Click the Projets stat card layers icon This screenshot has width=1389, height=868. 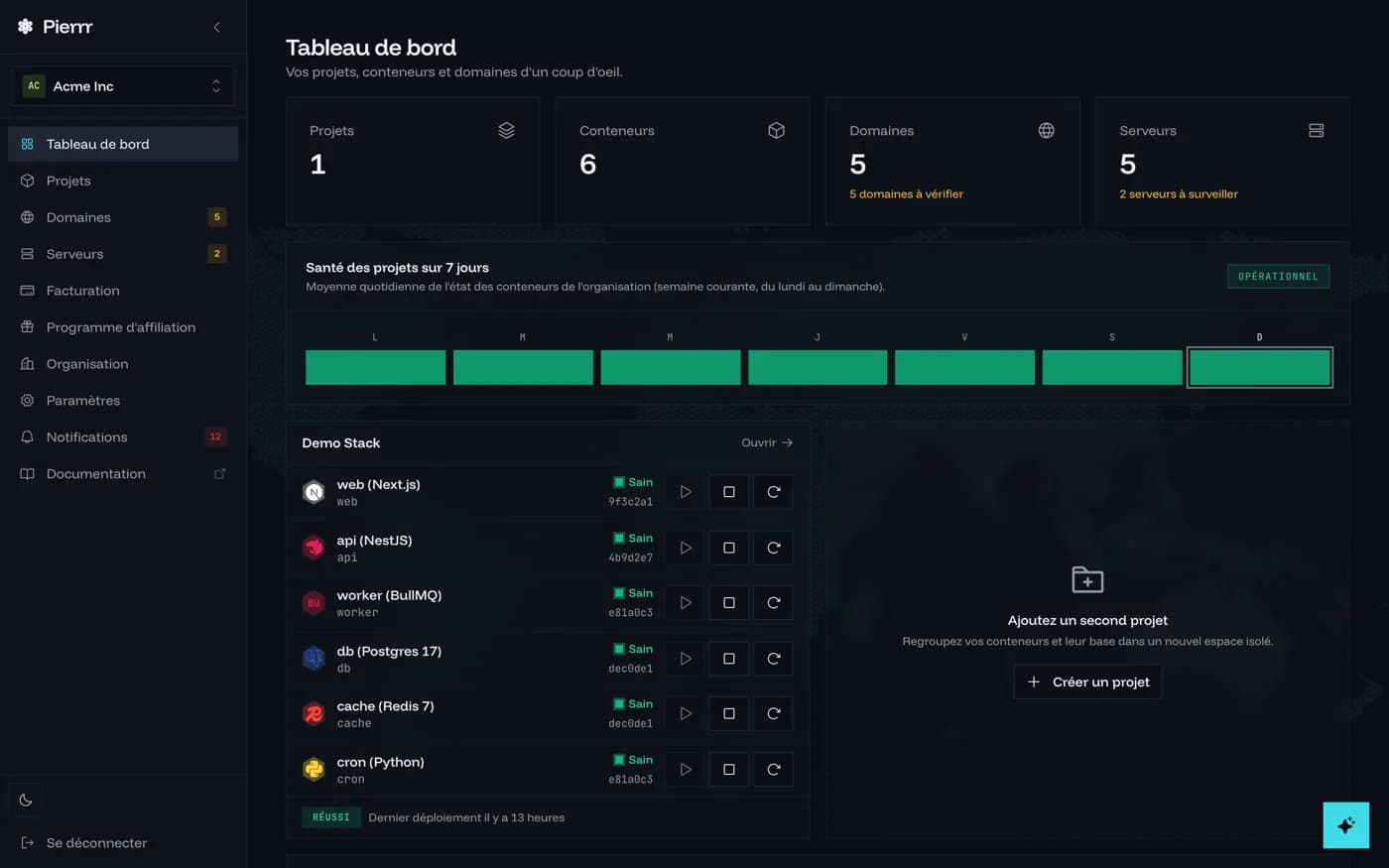[506, 130]
